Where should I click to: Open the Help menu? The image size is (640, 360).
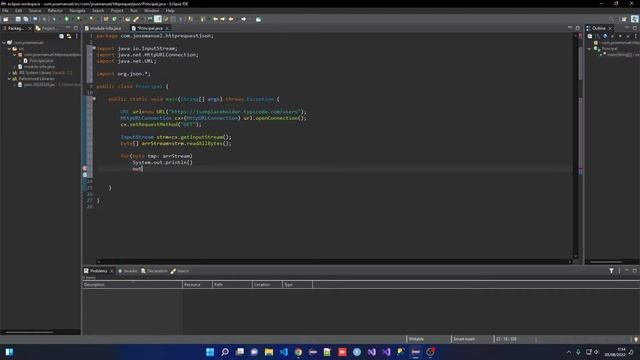[x=170, y=11]
